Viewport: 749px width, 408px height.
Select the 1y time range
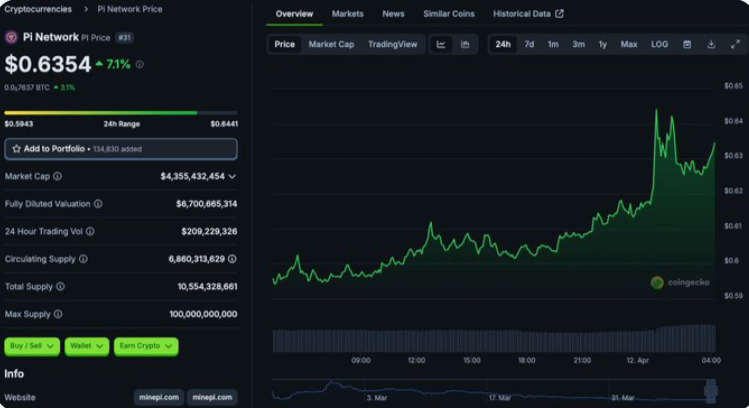(603, 44)
